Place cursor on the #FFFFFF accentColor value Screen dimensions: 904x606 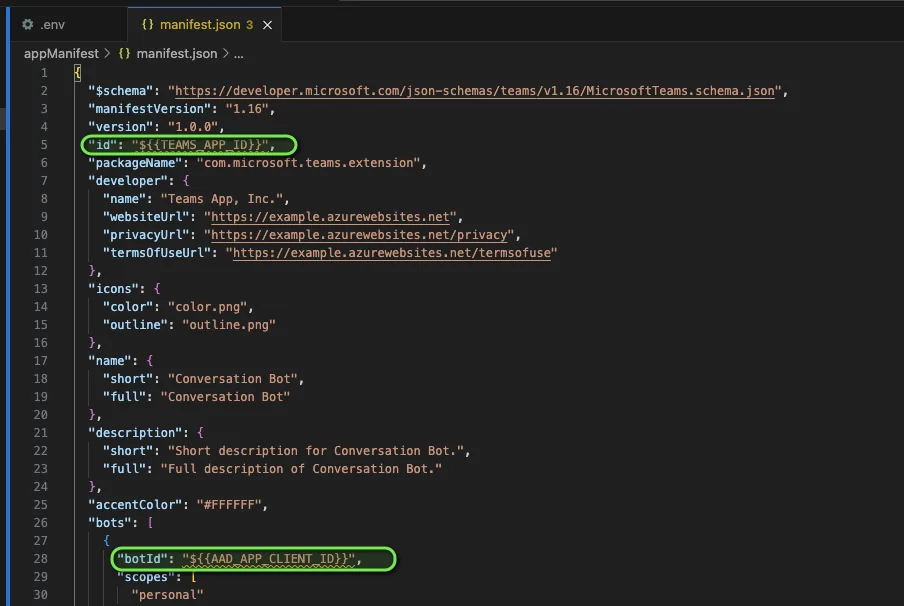pos(229,505)
